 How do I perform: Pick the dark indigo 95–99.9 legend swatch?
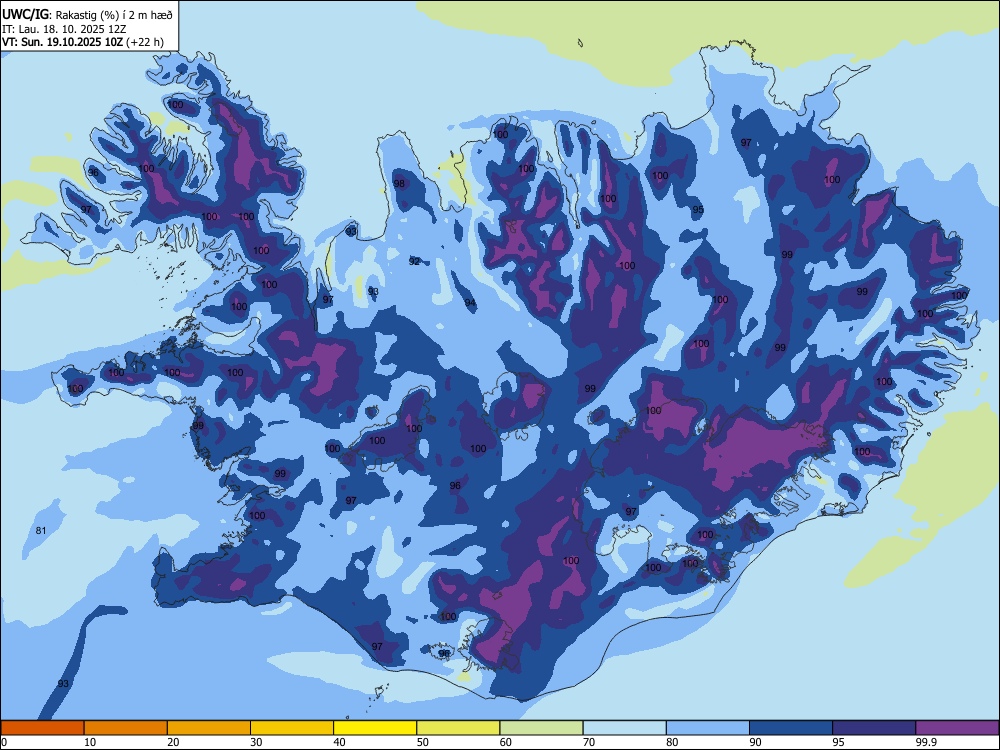874,728
